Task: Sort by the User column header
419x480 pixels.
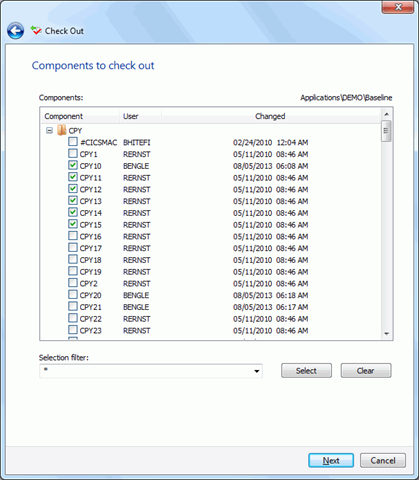Action: [140, 116]
